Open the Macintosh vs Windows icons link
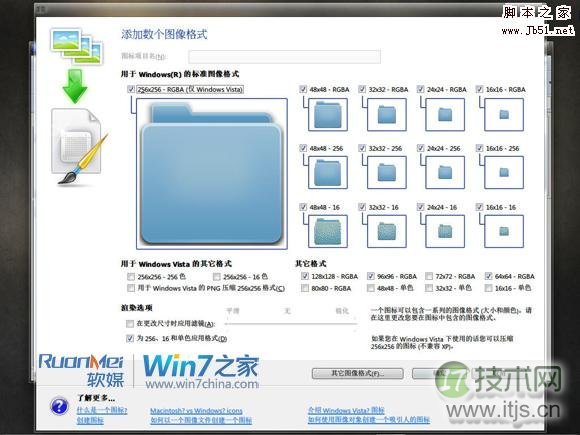The image size is (580, 435). 196,411
